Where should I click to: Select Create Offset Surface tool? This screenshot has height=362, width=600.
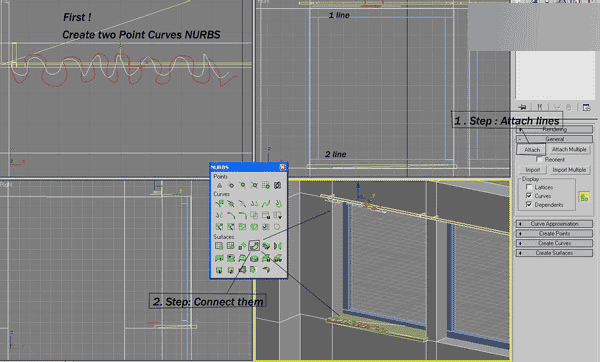pyautogui.click(x=266, y=246)
